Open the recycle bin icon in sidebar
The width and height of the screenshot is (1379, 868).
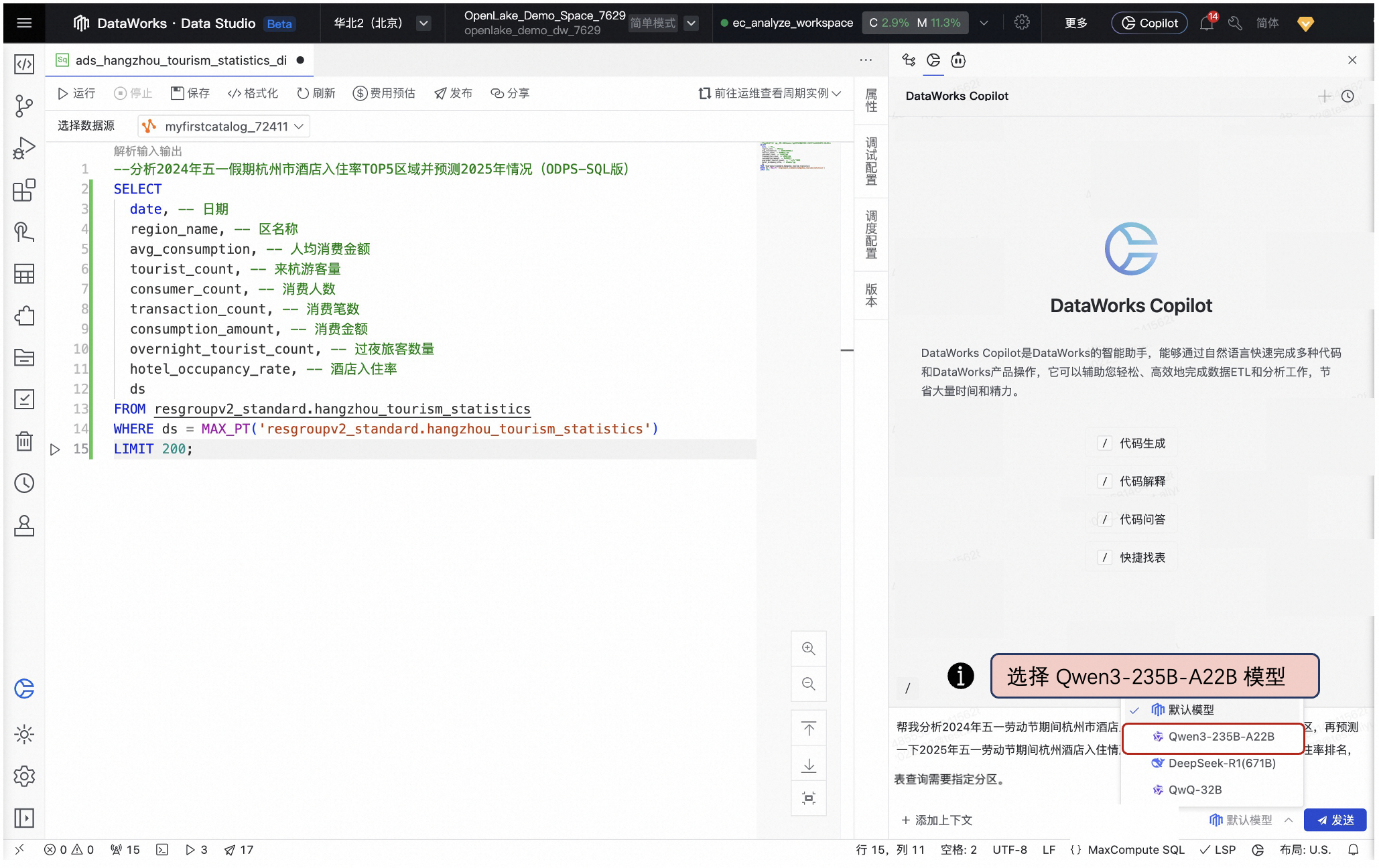(x=24, y=441)
